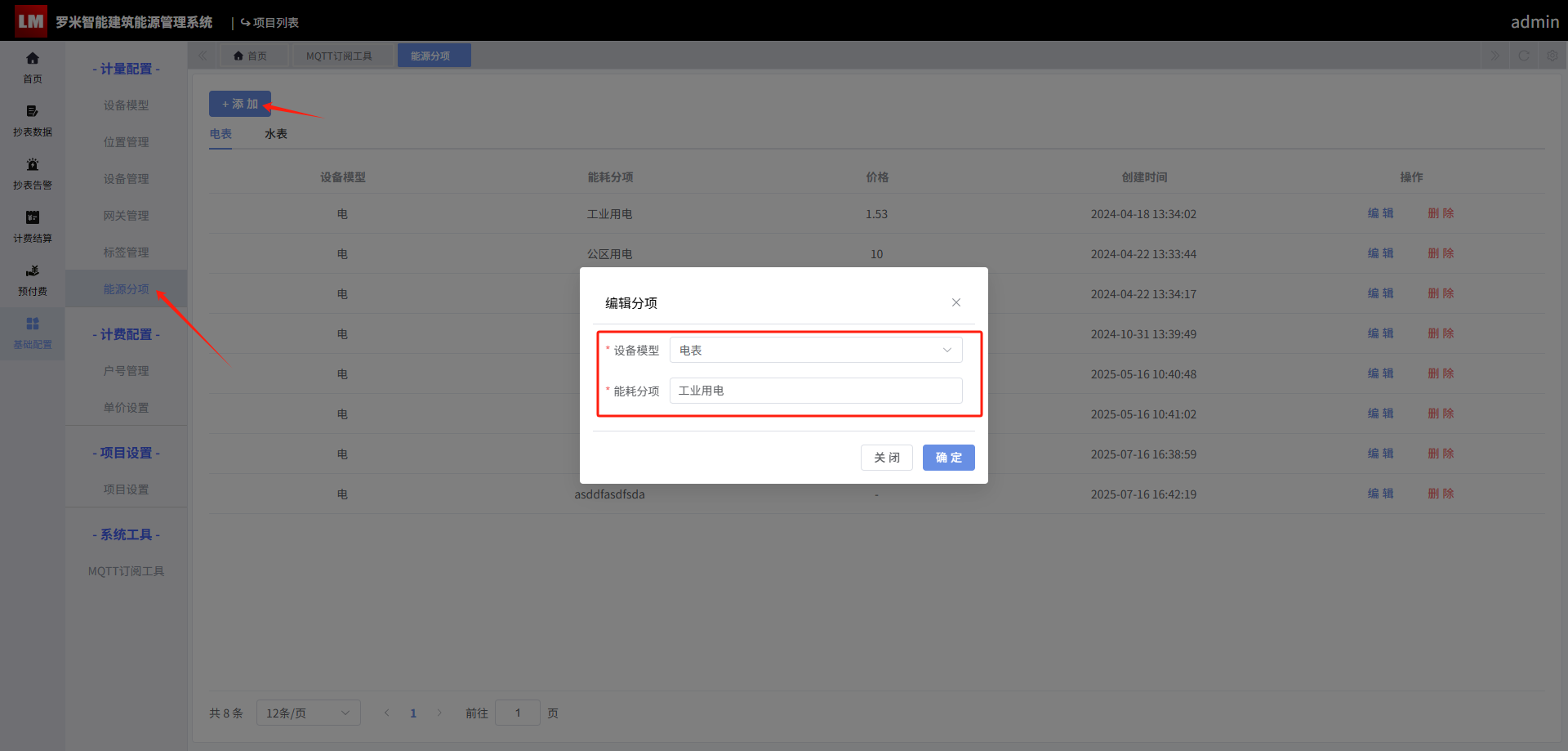
Task: Click the + 添加 button
Action: pyautogui.click(x=240, y=104)
